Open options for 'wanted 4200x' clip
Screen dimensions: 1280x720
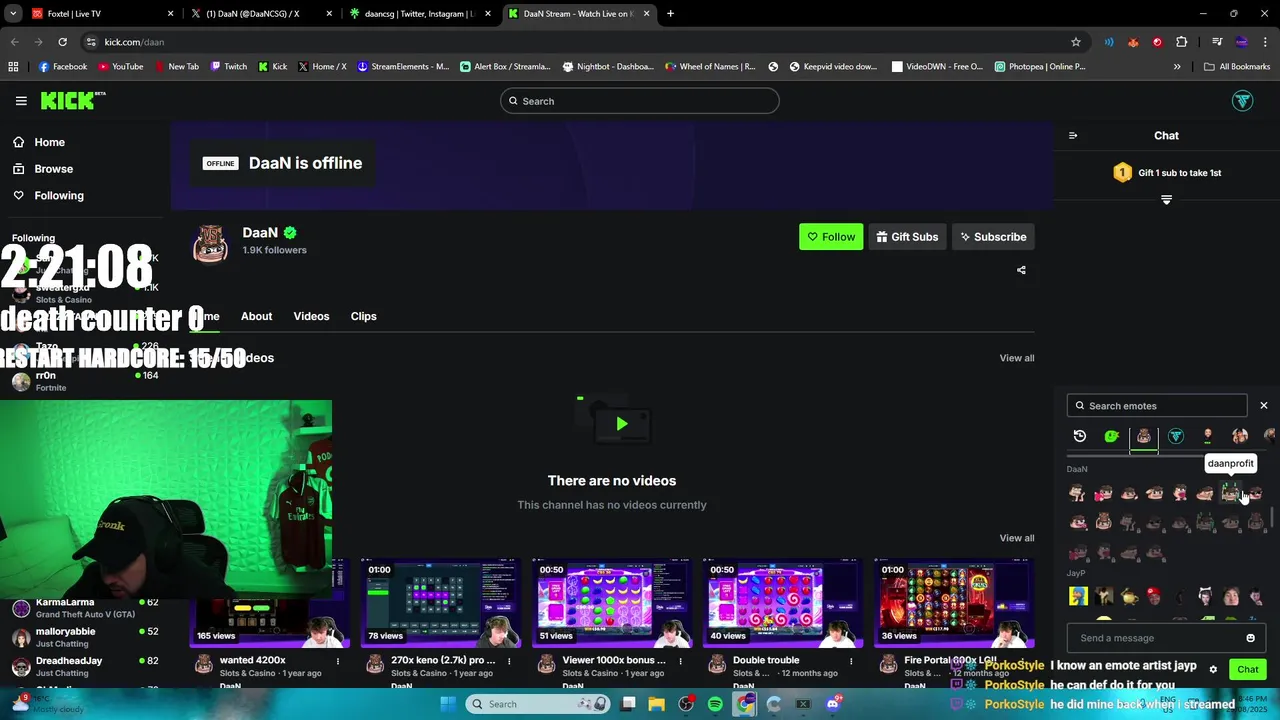pyautogui.click(x=338, y=661)
